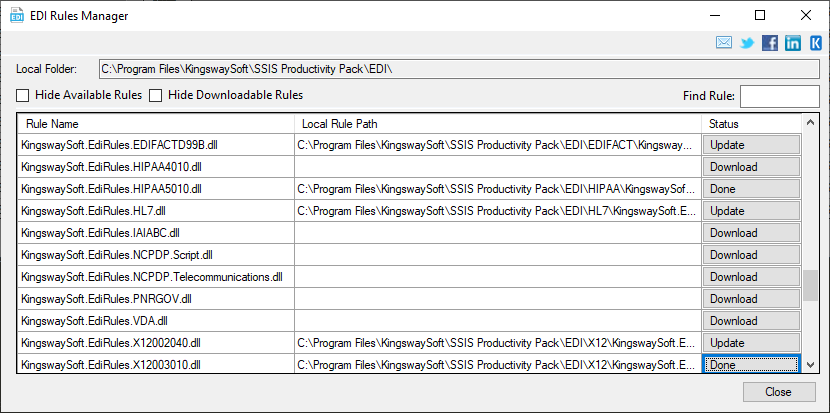
Task: Open the email envelope icon
Action: click(724, 43)
